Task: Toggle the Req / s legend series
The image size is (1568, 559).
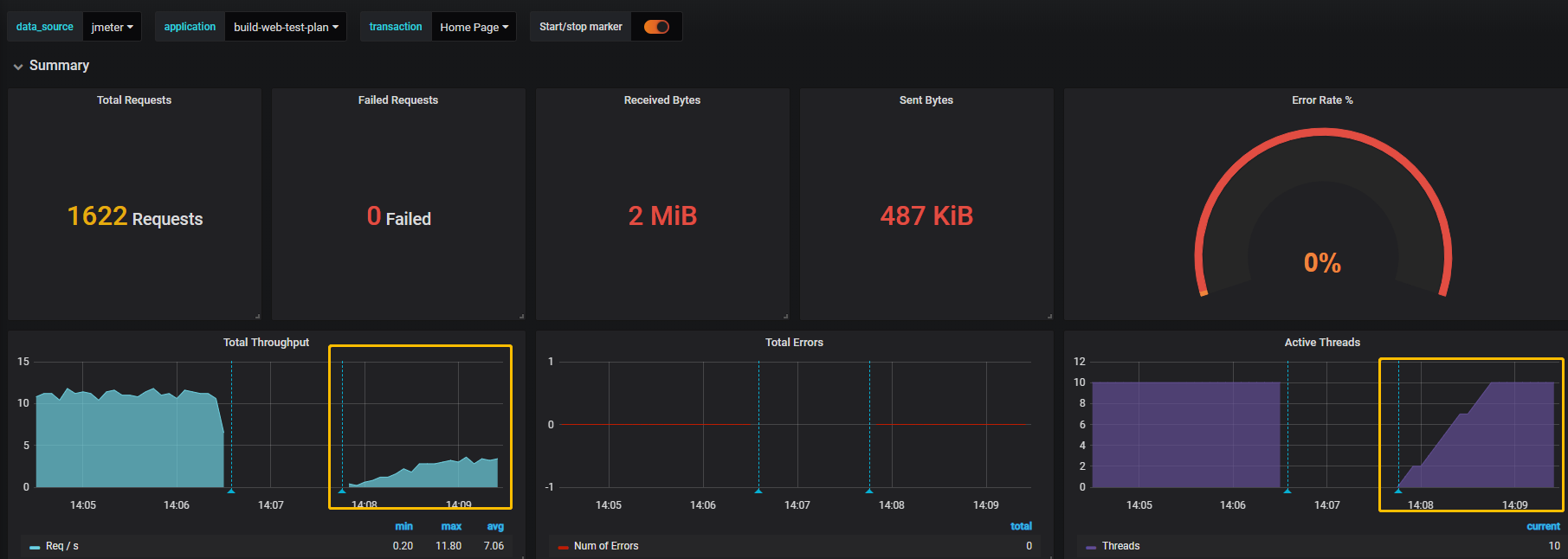Action: coord(62,546)
